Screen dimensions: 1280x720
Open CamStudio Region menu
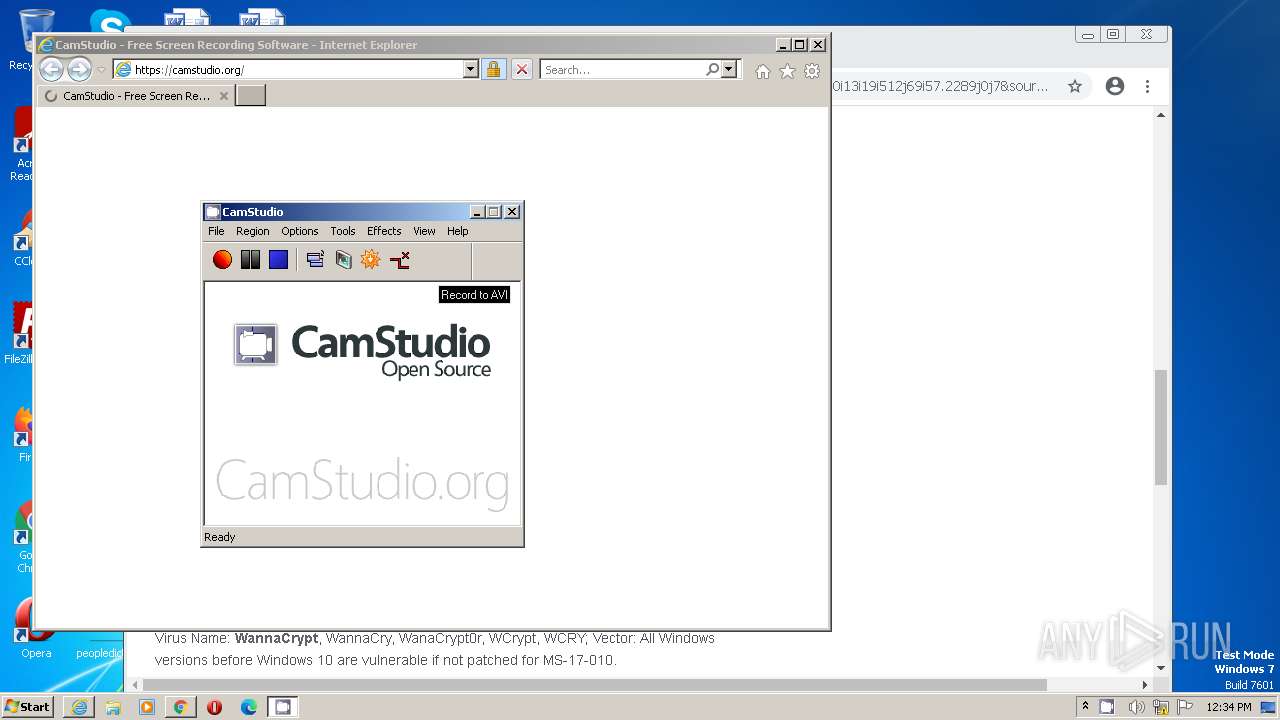(252, 231)
